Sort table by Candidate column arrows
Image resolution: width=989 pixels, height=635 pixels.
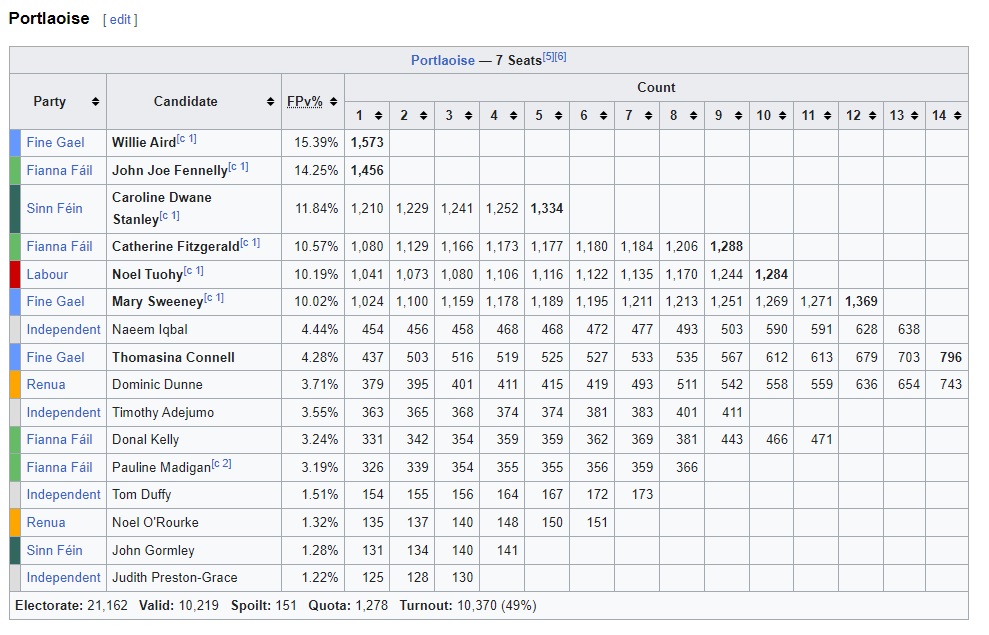pyautogui.click(x=271, y=102)
